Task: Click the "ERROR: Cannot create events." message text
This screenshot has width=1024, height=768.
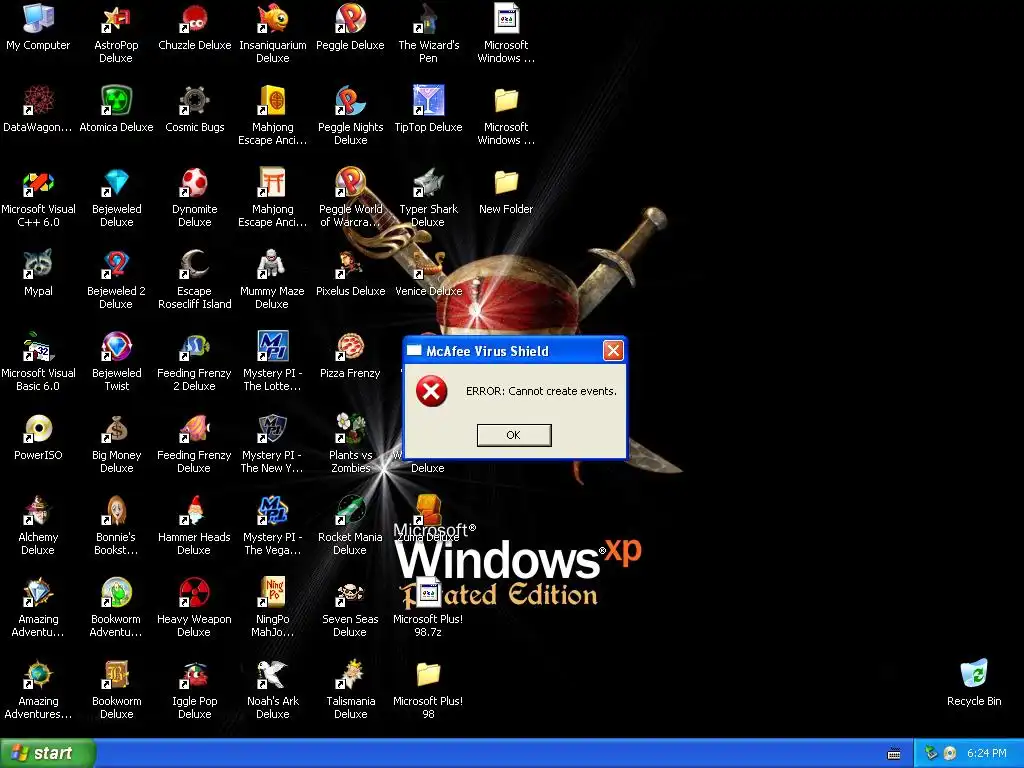Action: pos(541,391)
